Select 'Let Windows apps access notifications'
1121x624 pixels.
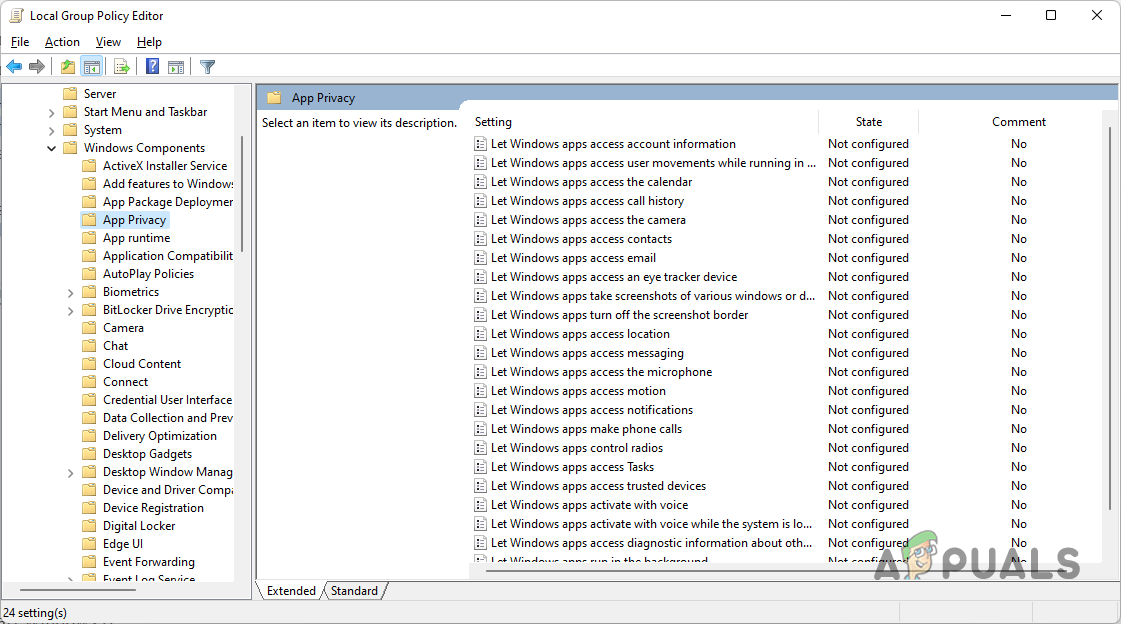592,410
